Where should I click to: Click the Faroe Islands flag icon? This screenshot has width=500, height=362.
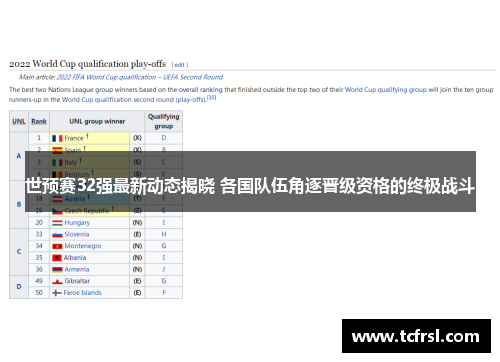pyautogui.click(x=57, y=293)
